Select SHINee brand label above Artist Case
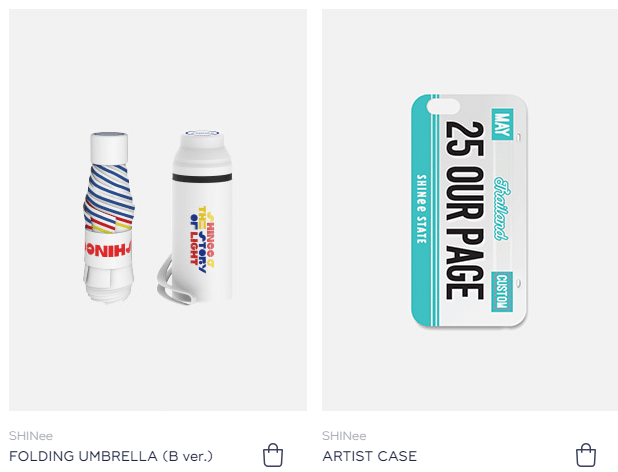This screenshot has width=618, height=472. (344, 436)
